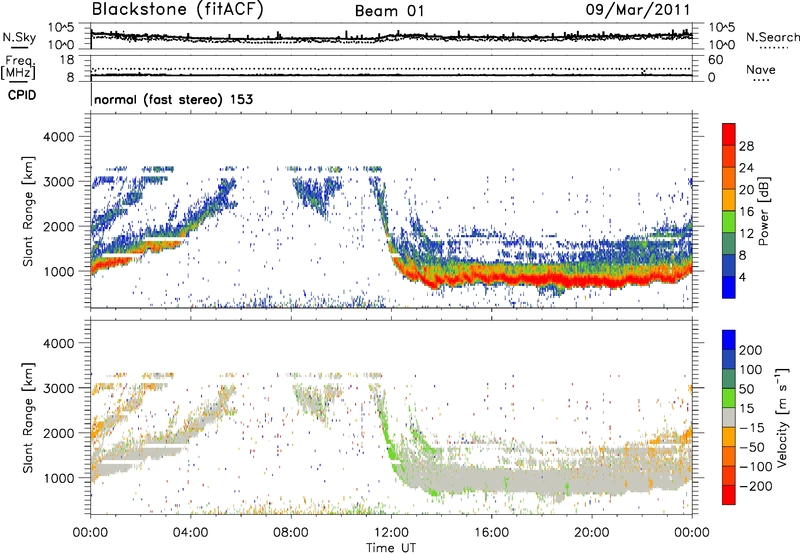Click the '20:00' time tick label

click(591, 533)
